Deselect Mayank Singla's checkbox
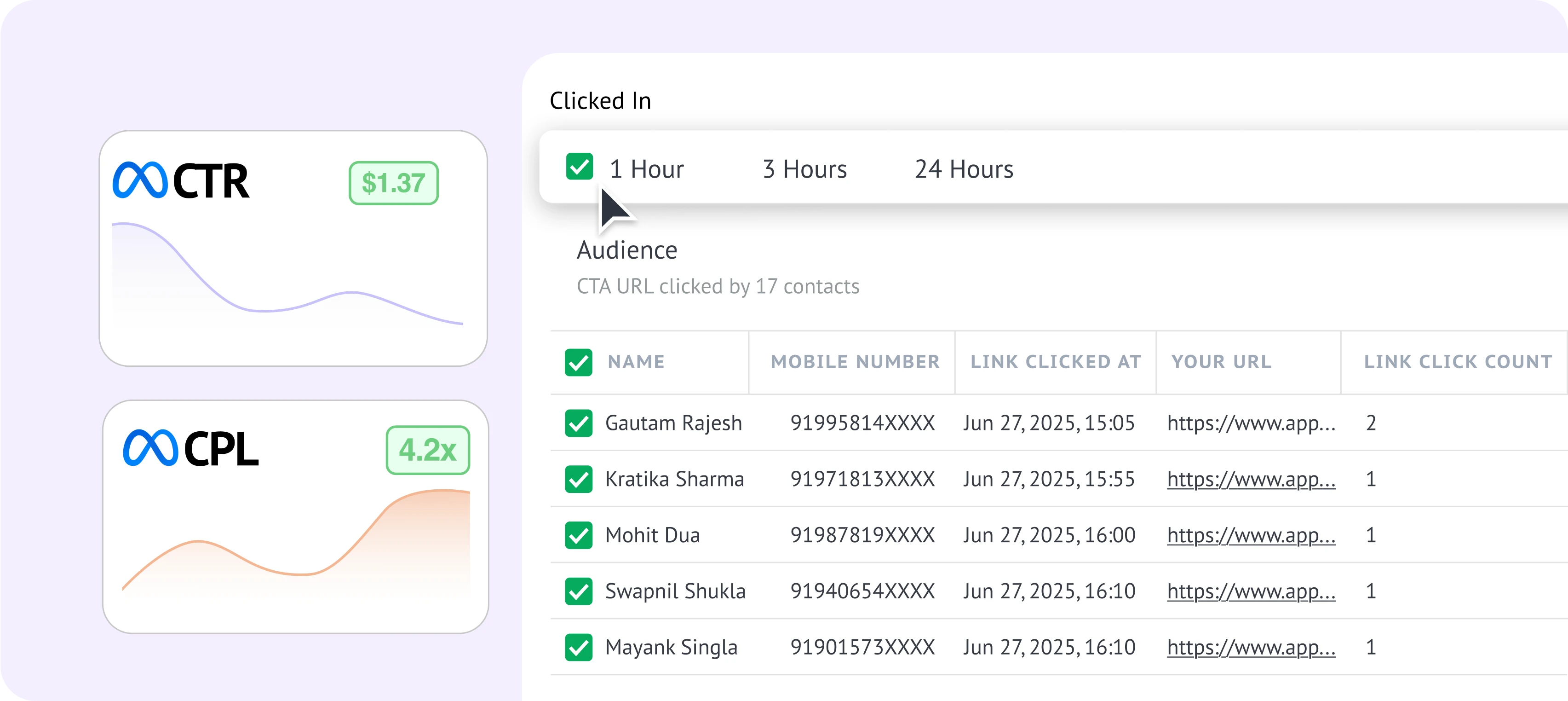 578,648
